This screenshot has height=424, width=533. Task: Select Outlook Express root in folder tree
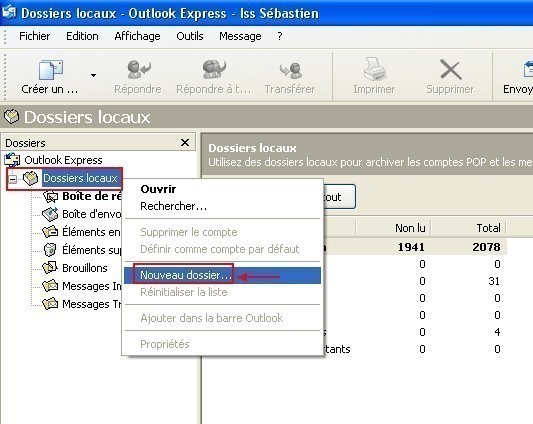(63, 160)
